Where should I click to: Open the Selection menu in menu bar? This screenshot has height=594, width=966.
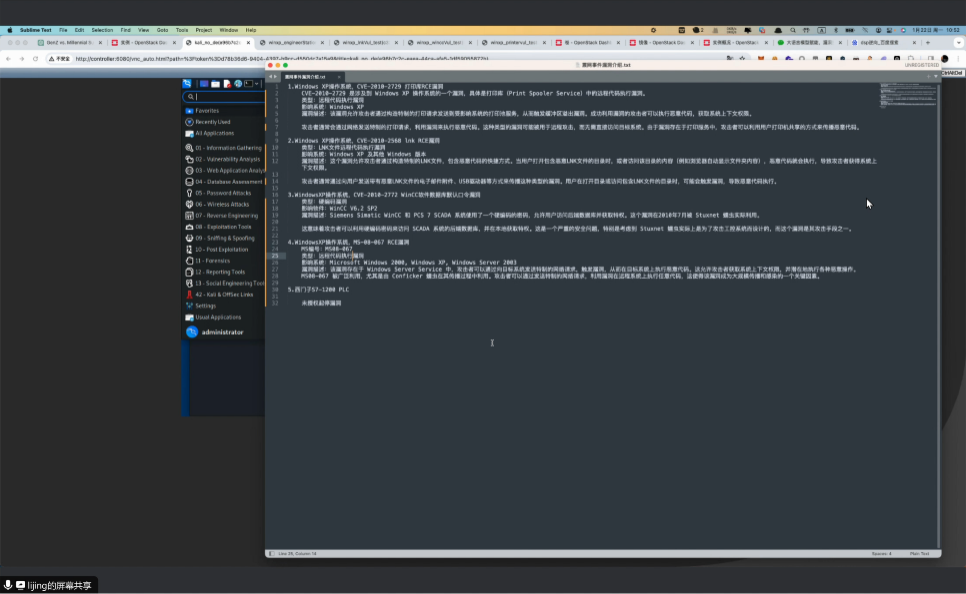[102, 30]
